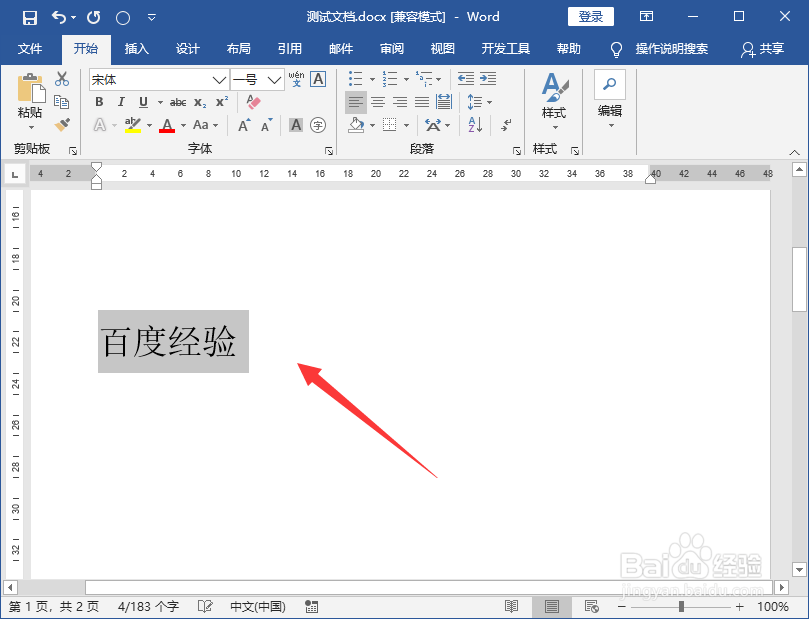Toggle Superscript formatting
This screenshot has height=619, width=809.
222,102
